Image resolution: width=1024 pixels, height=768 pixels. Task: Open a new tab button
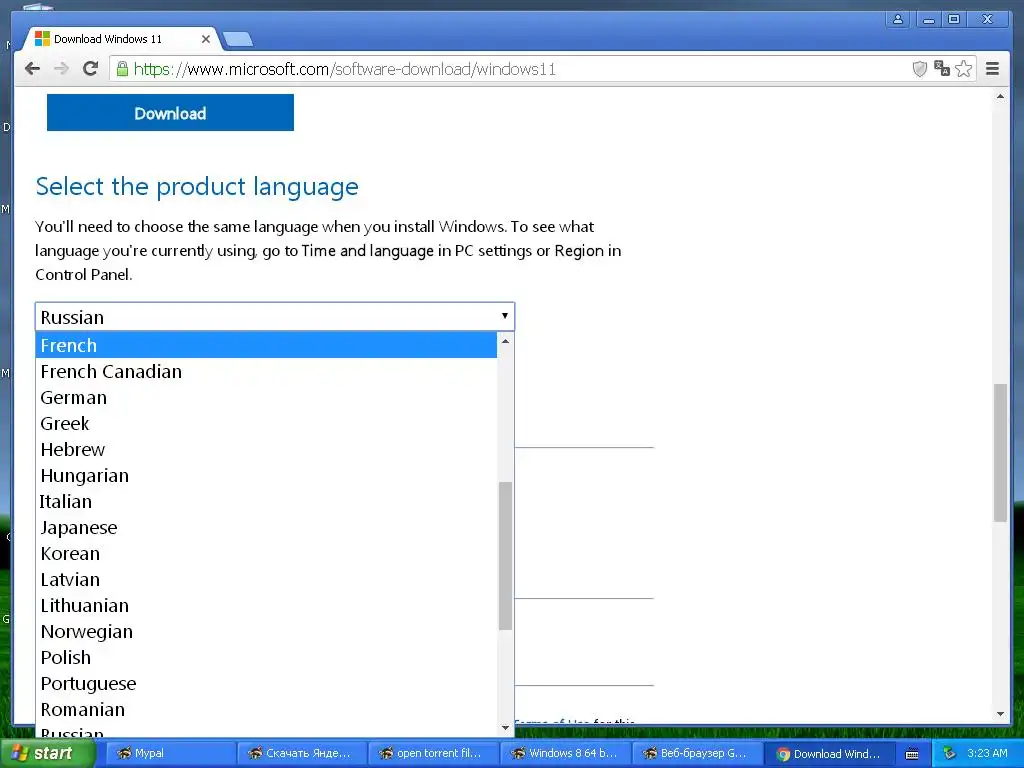pos(238,40)
